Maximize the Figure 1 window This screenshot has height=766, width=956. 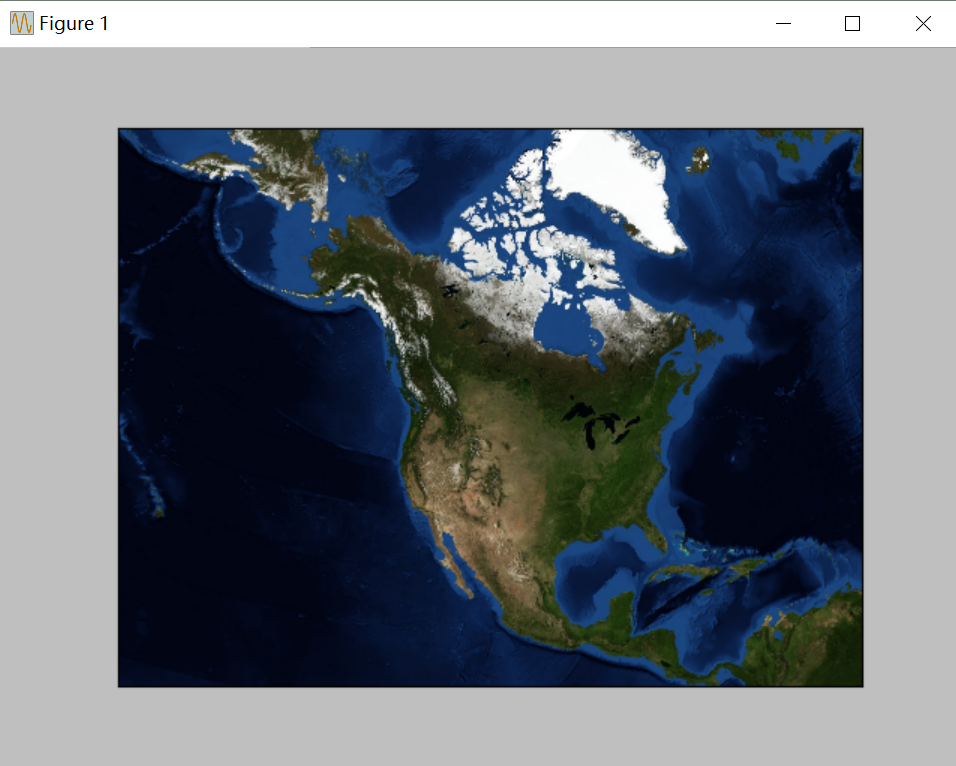852,22
